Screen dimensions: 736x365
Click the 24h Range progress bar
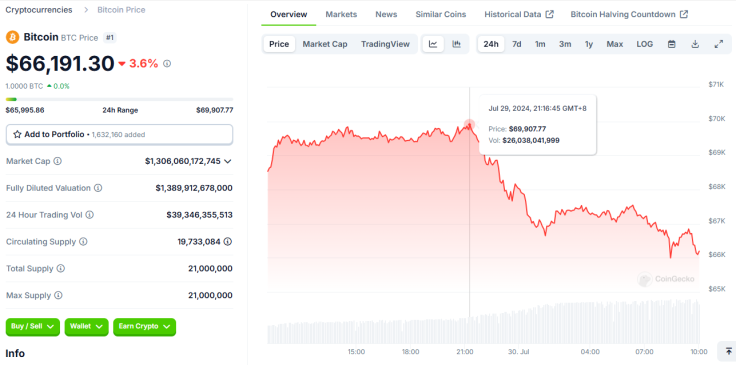pyautogui.click(x=119, y=99)
